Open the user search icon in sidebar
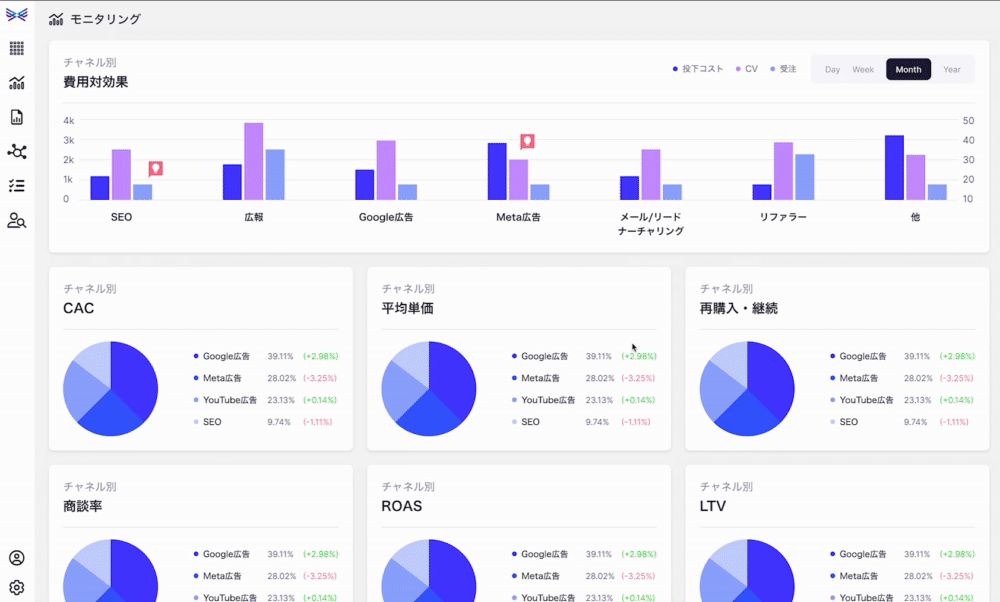1000x602 pixels. click(x=17, y=221)
